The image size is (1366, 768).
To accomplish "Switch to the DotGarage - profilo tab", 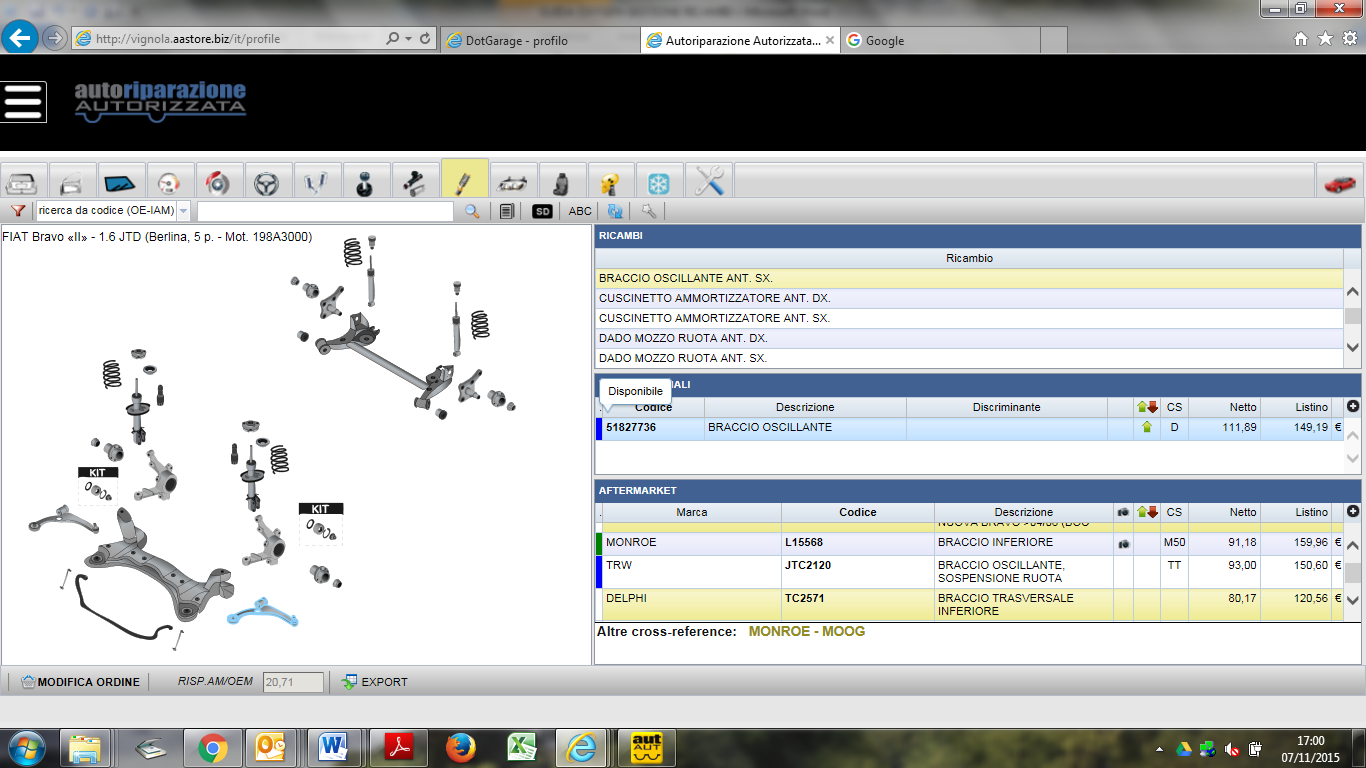I will [x=540, y=40].
